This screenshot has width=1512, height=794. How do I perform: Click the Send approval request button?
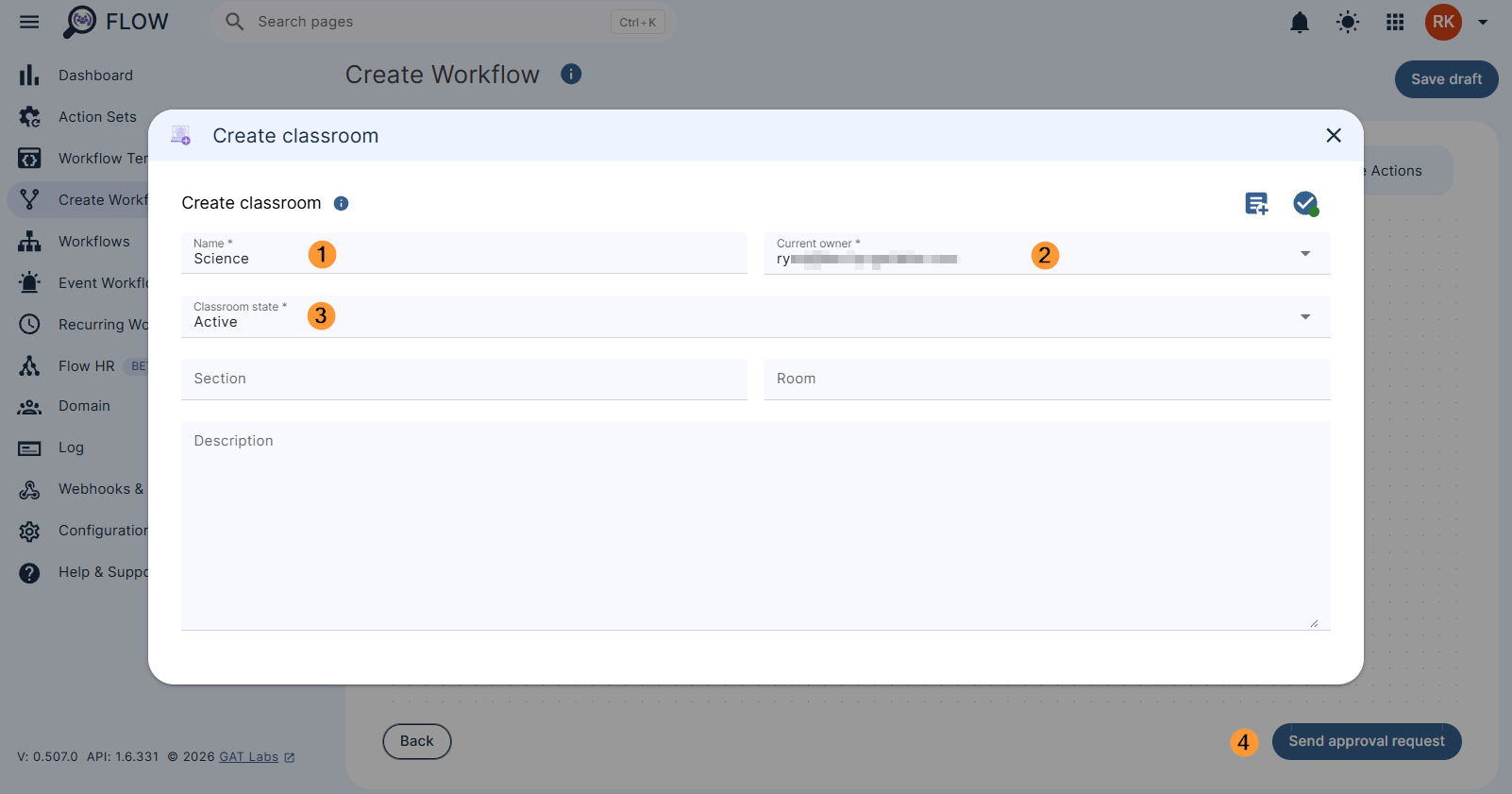(1367, 741)
